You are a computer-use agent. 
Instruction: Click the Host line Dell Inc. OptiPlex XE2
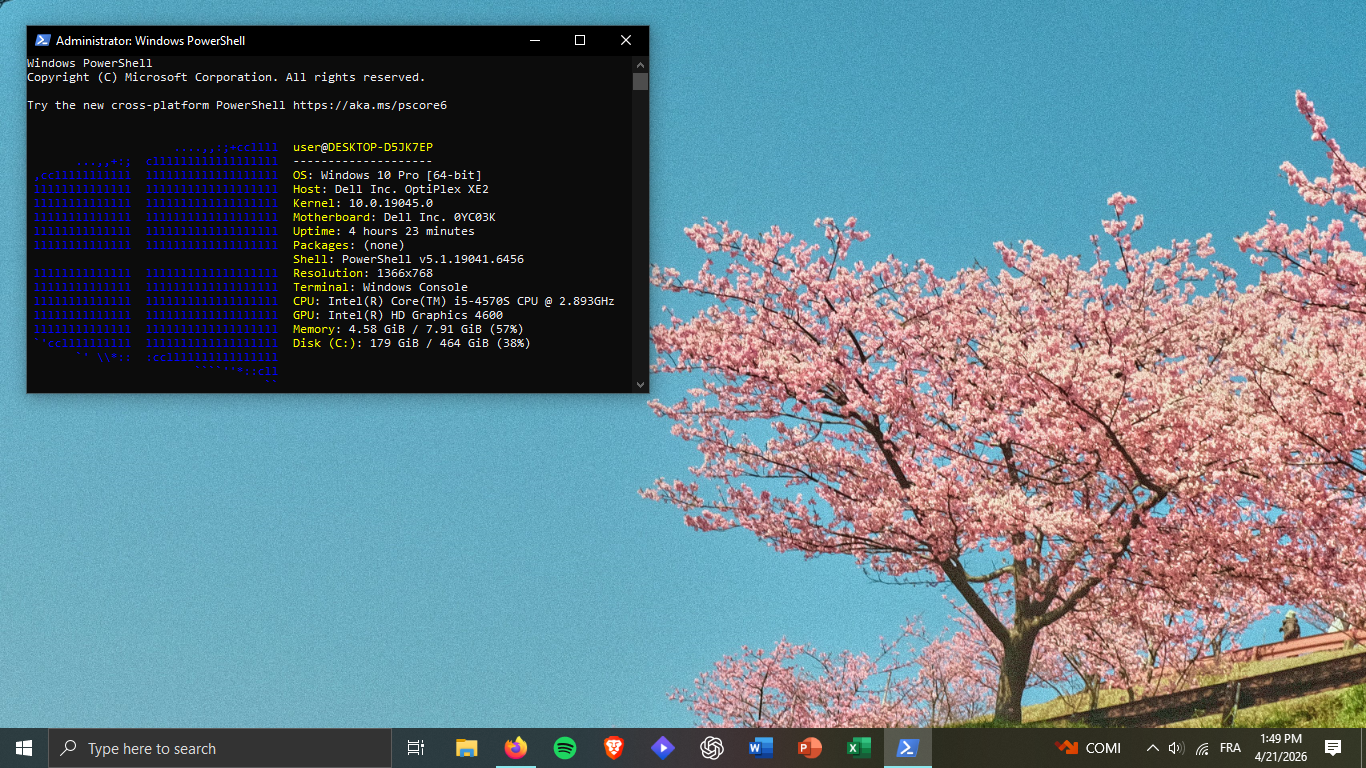click(x=391, y=189)
